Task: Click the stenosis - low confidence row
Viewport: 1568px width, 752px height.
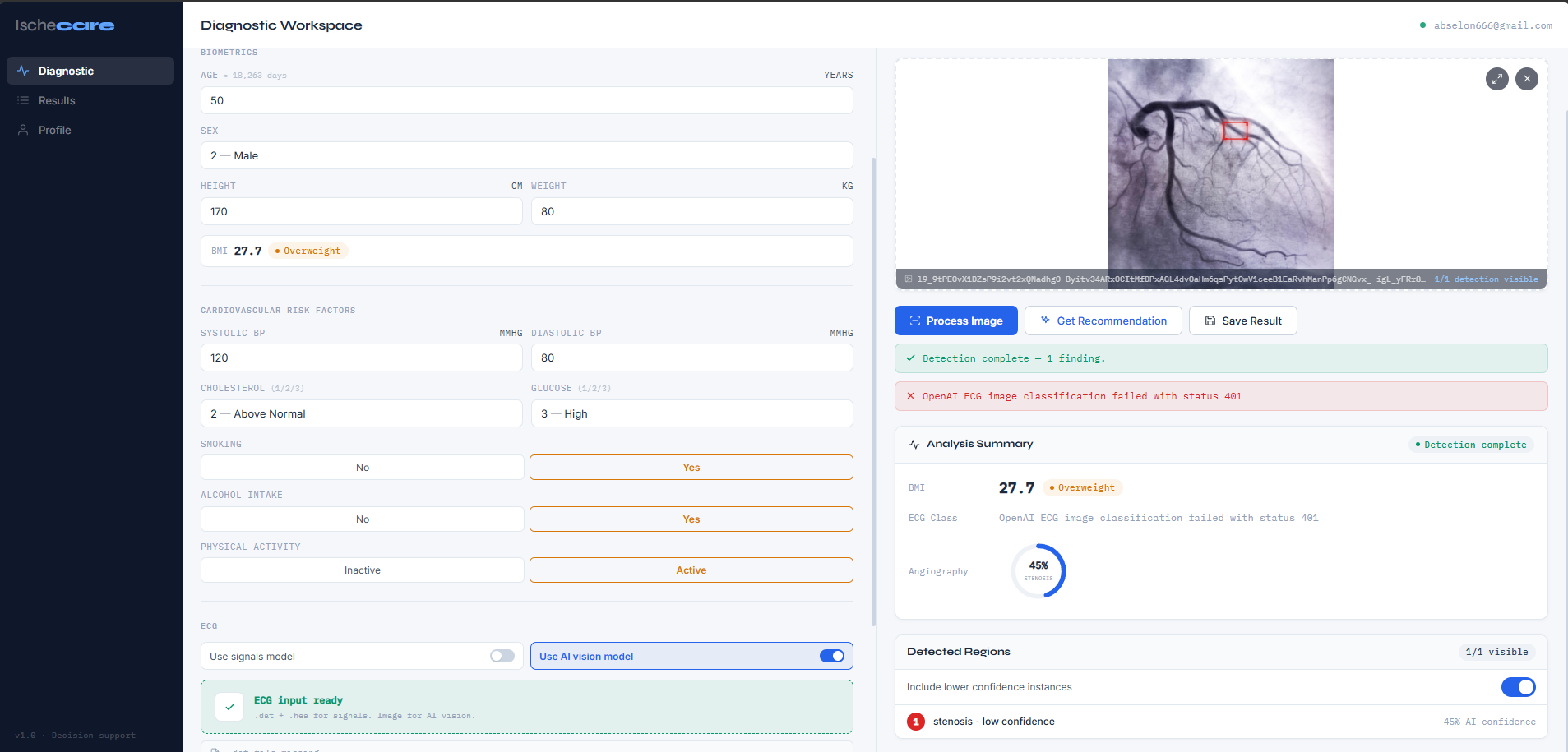Action: tap(1221, 722)
